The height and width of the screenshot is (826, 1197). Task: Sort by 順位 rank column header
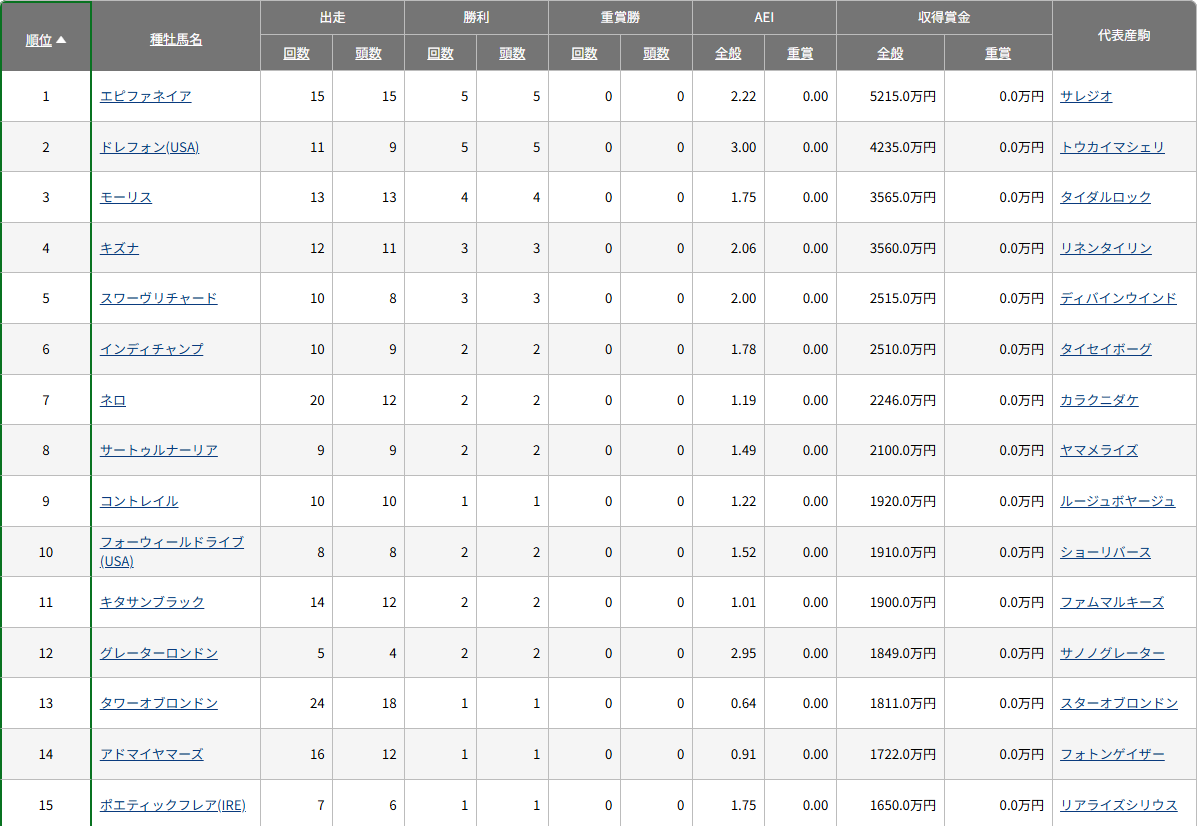[x=39, y=40]
